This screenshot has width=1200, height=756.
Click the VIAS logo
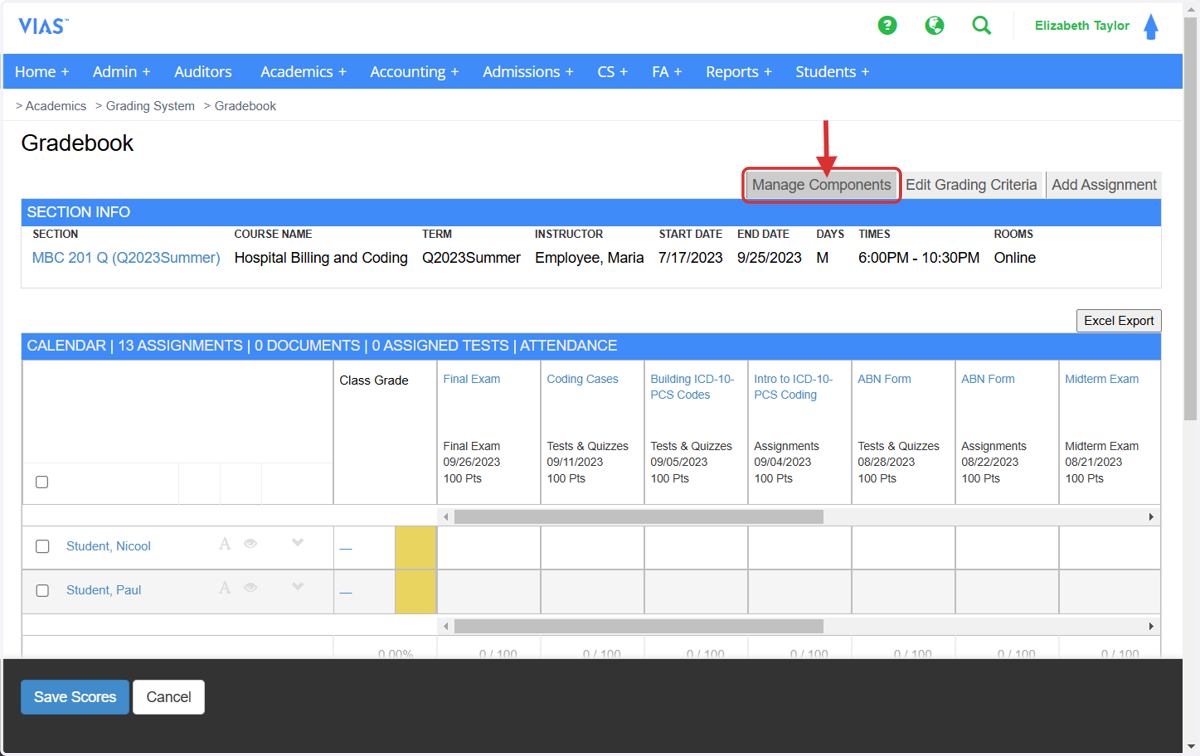click(x=44, y=26)
